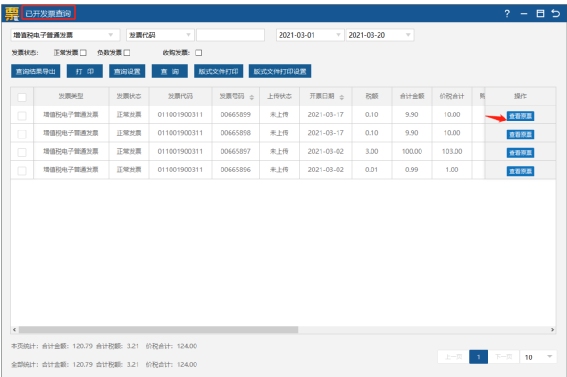Toggle the select-all checkbox in table header

[x=22, y=97]
